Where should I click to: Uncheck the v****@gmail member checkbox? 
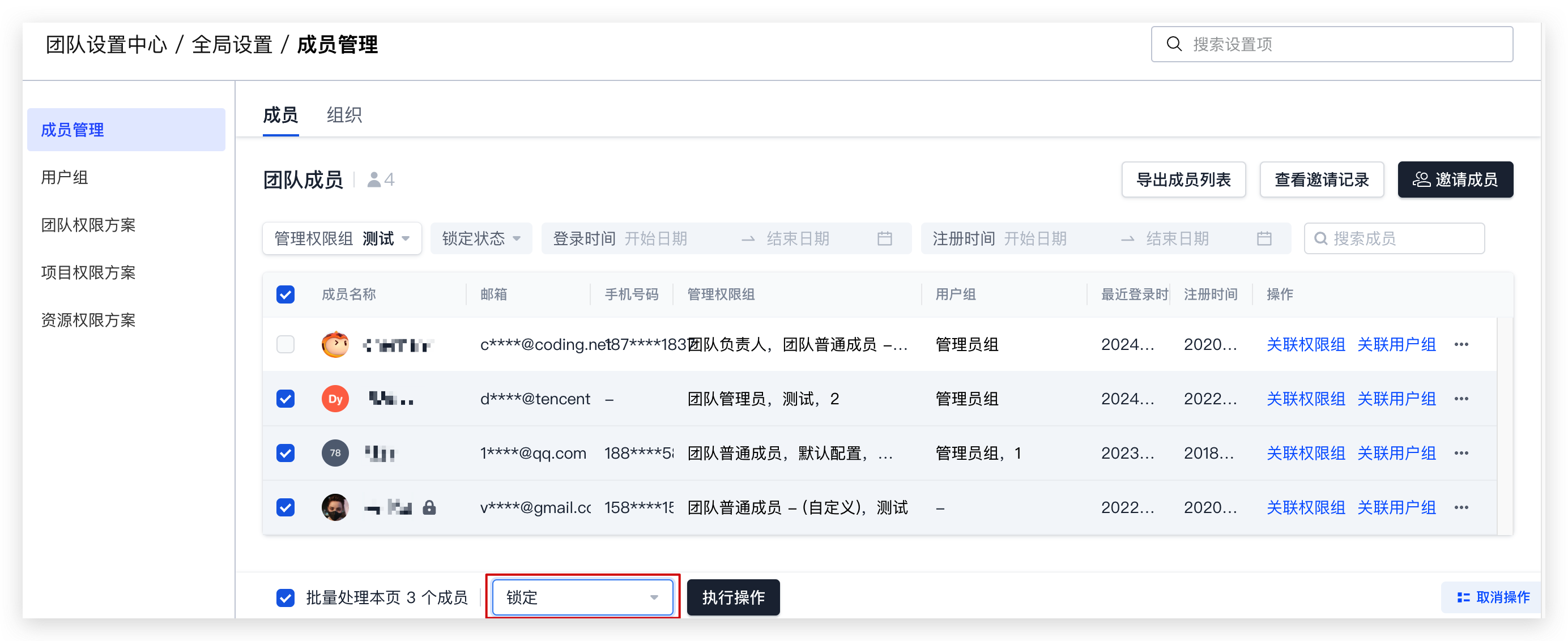click(286, 507)
